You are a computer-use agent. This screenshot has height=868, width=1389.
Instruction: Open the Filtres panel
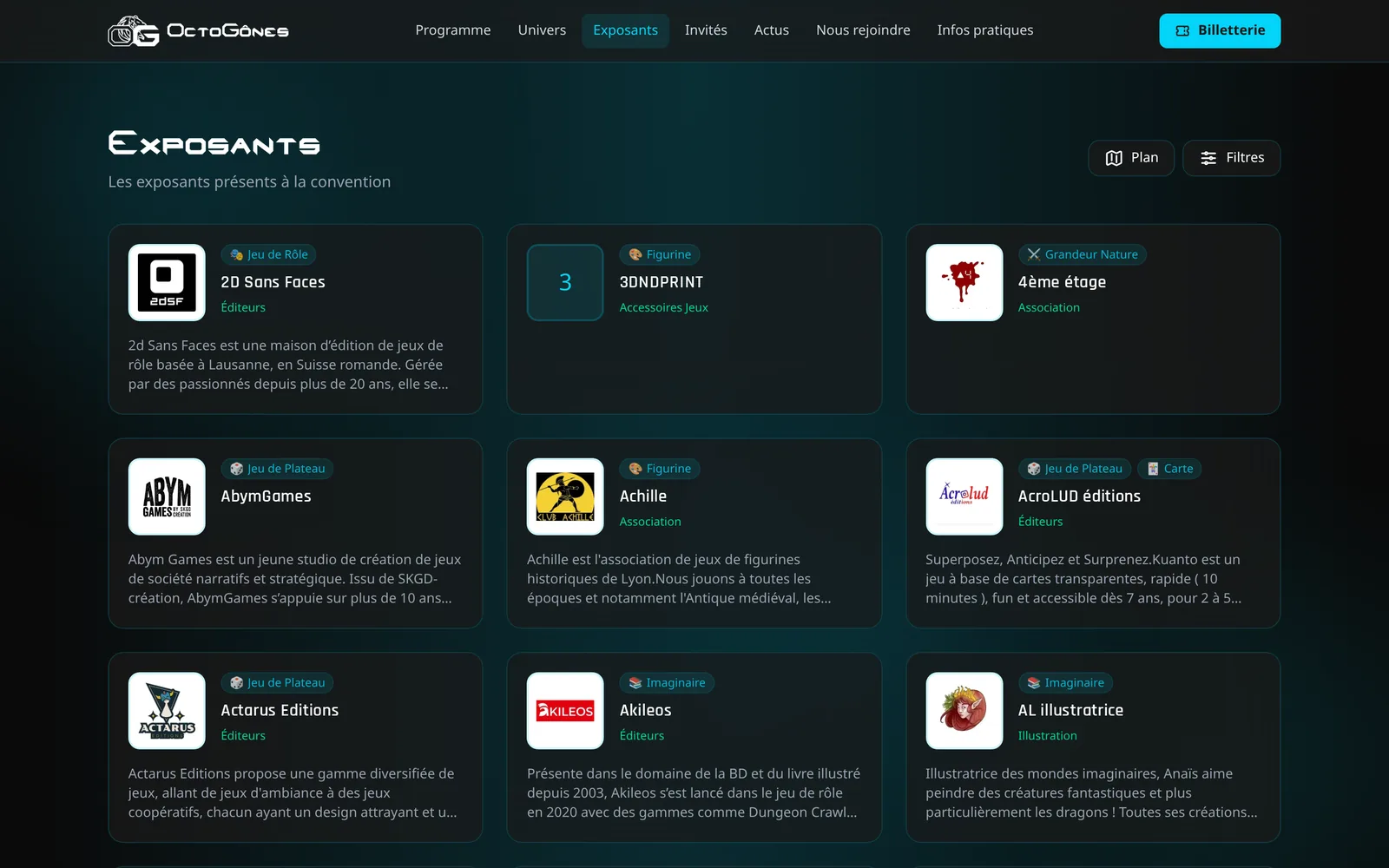pyautogui.click(x=1231, y=158)
